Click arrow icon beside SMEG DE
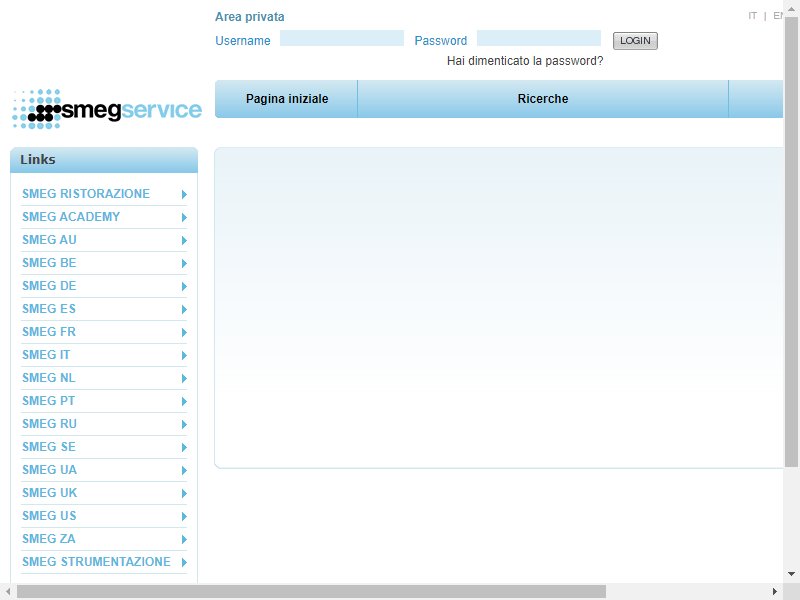The image size is (800, 600). coord(184,286)
